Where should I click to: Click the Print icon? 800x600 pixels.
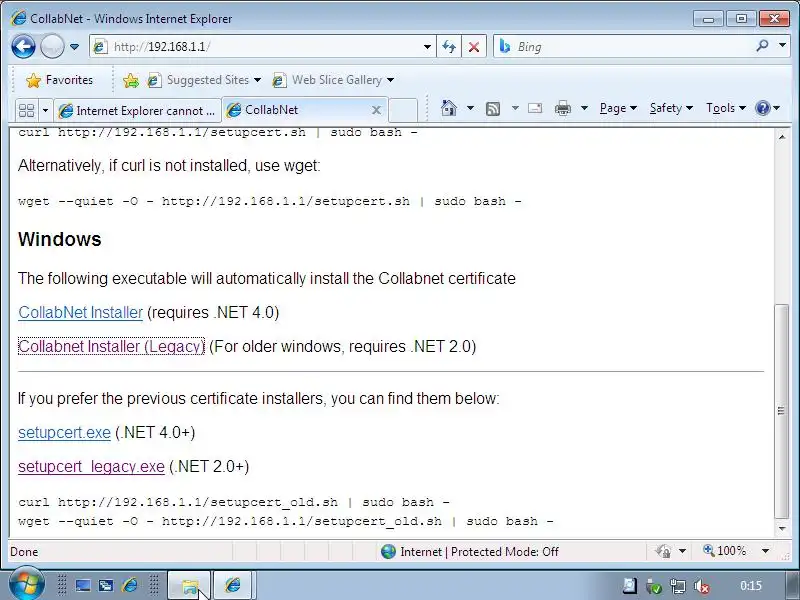pos(563,108)
